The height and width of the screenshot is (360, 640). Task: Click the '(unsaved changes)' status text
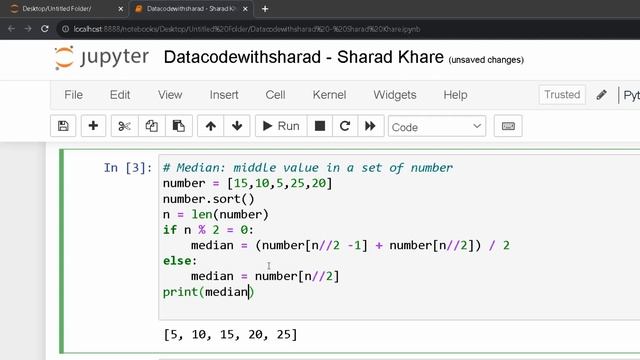tap(486, 60)
